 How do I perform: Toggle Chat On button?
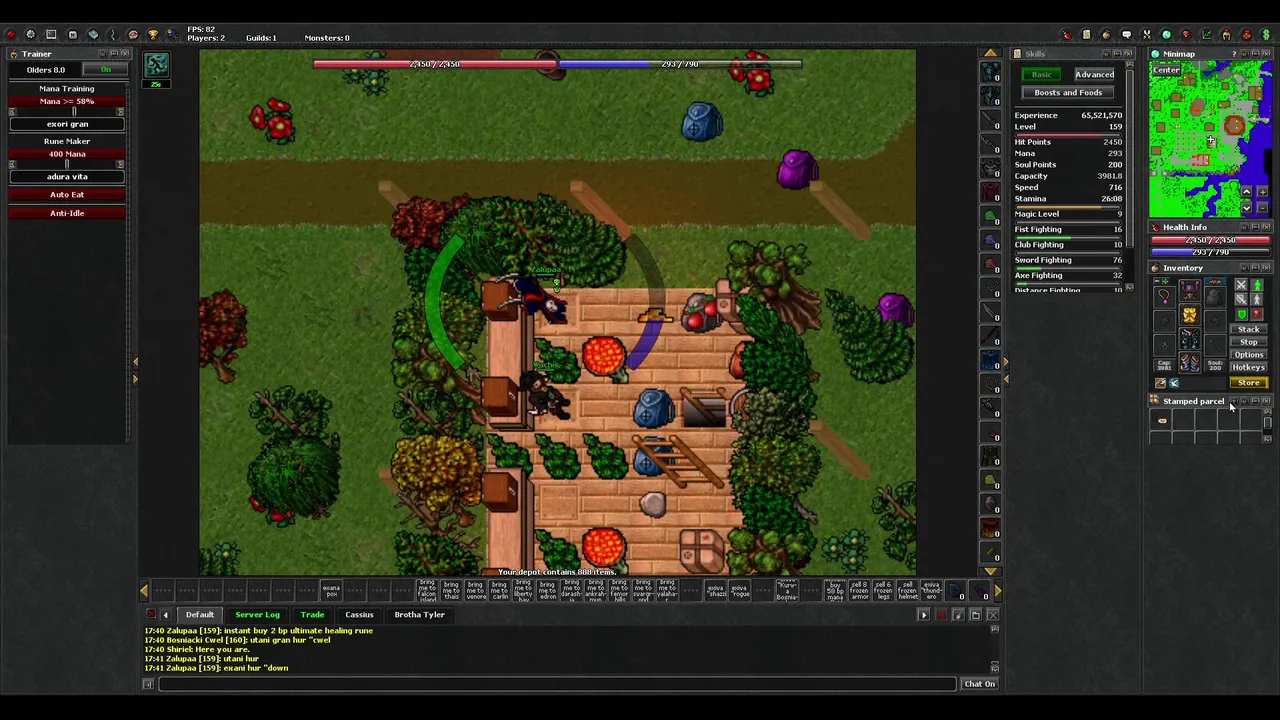[x=980, y=684]
